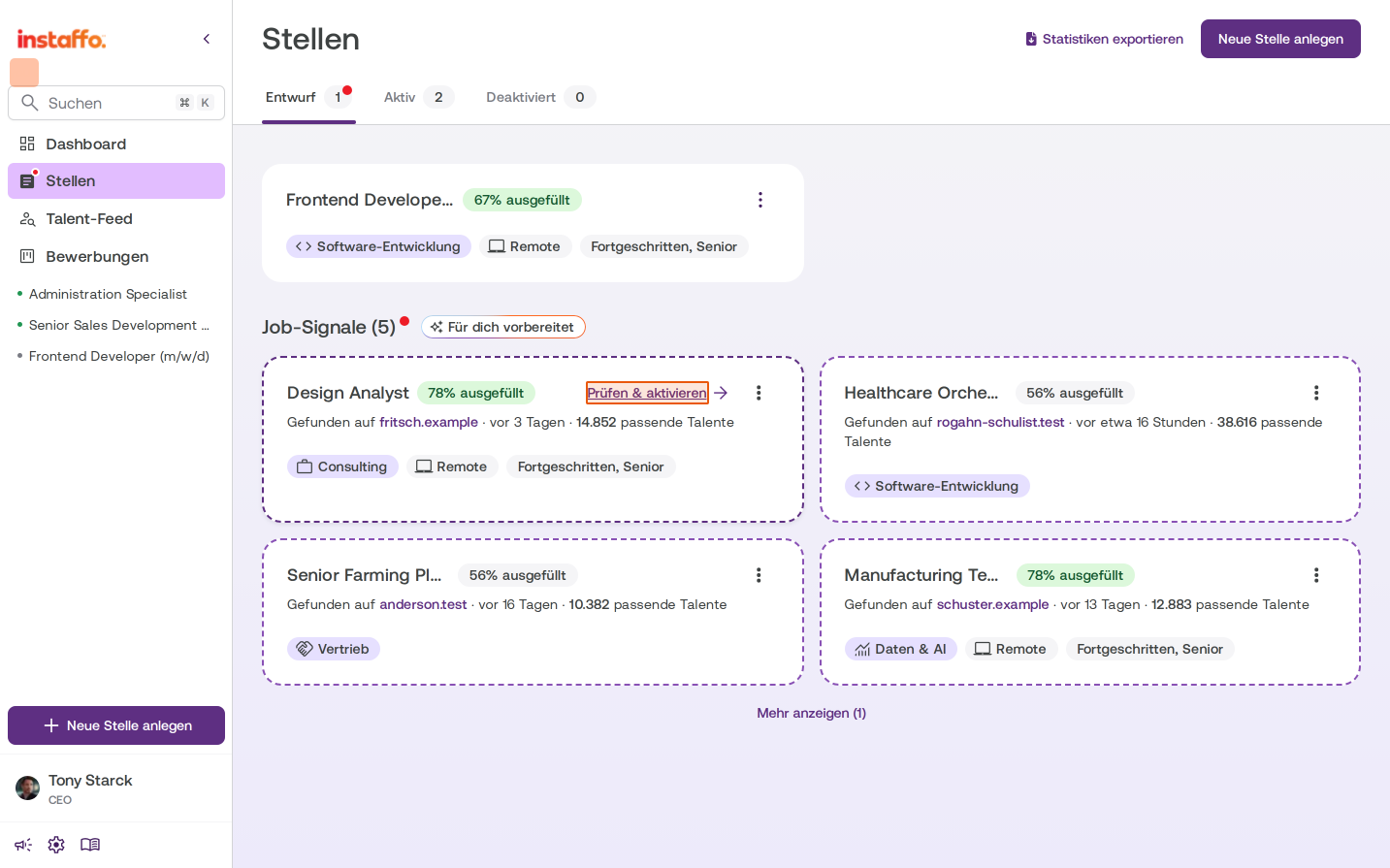The width and height of the screenshot is (1390, 868).
Task: Select Stellen in the sidebar
Action: (116, 181)
